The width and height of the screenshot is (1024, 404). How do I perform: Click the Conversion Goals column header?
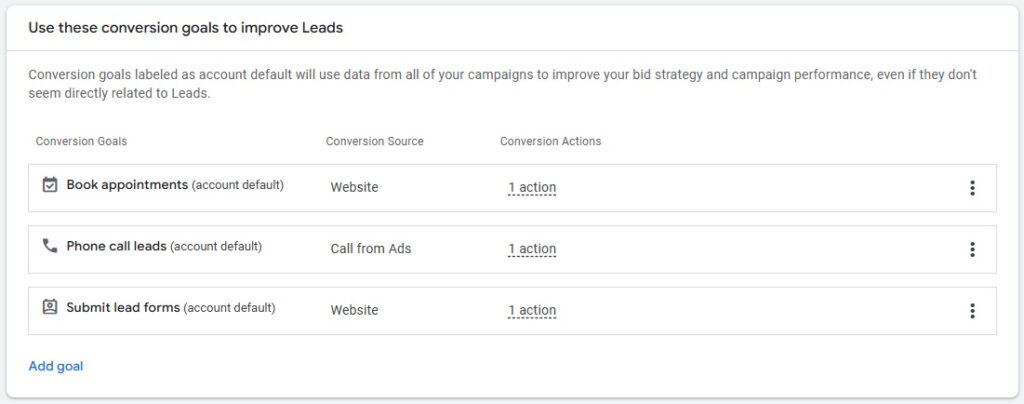point(82,141)
